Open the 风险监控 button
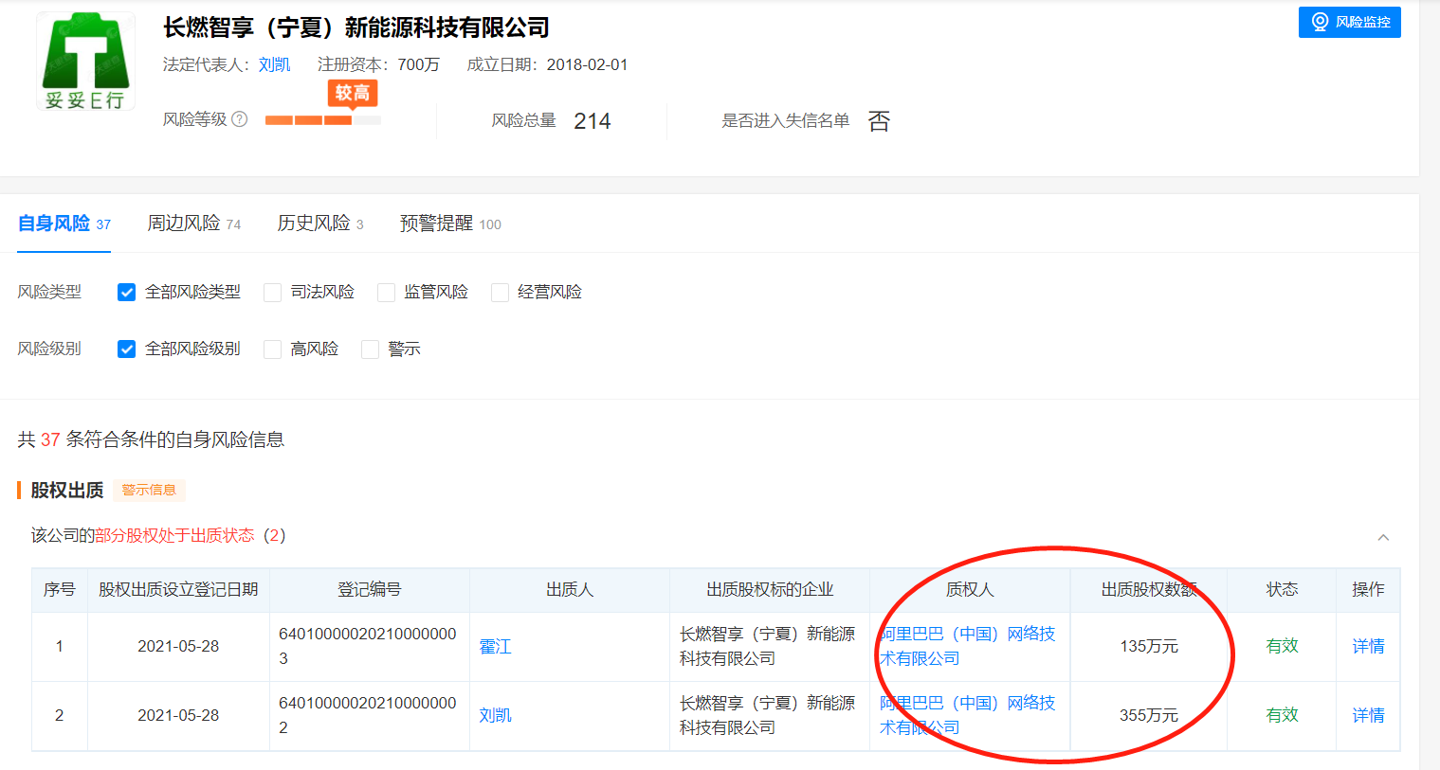The height and width of the screenshot is (770, 1440). click(x=1350, y=22)
